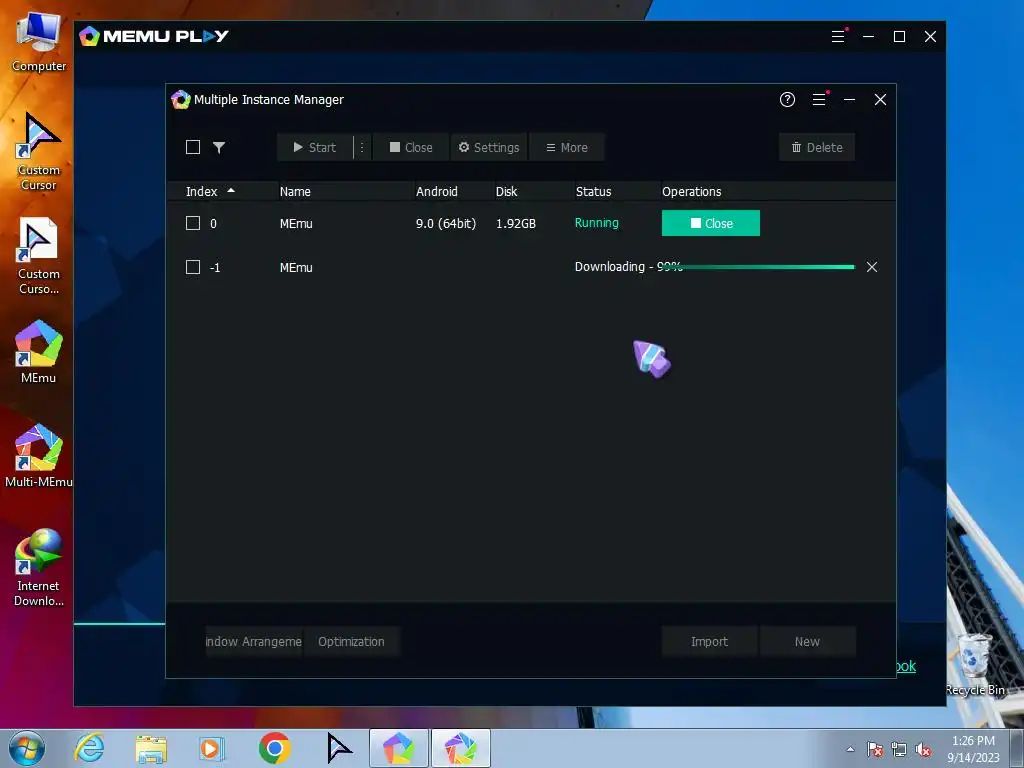Click the Status column header
Image resolution: width=1024 pixels, height=768 pixels.
[x=593, y=191]
